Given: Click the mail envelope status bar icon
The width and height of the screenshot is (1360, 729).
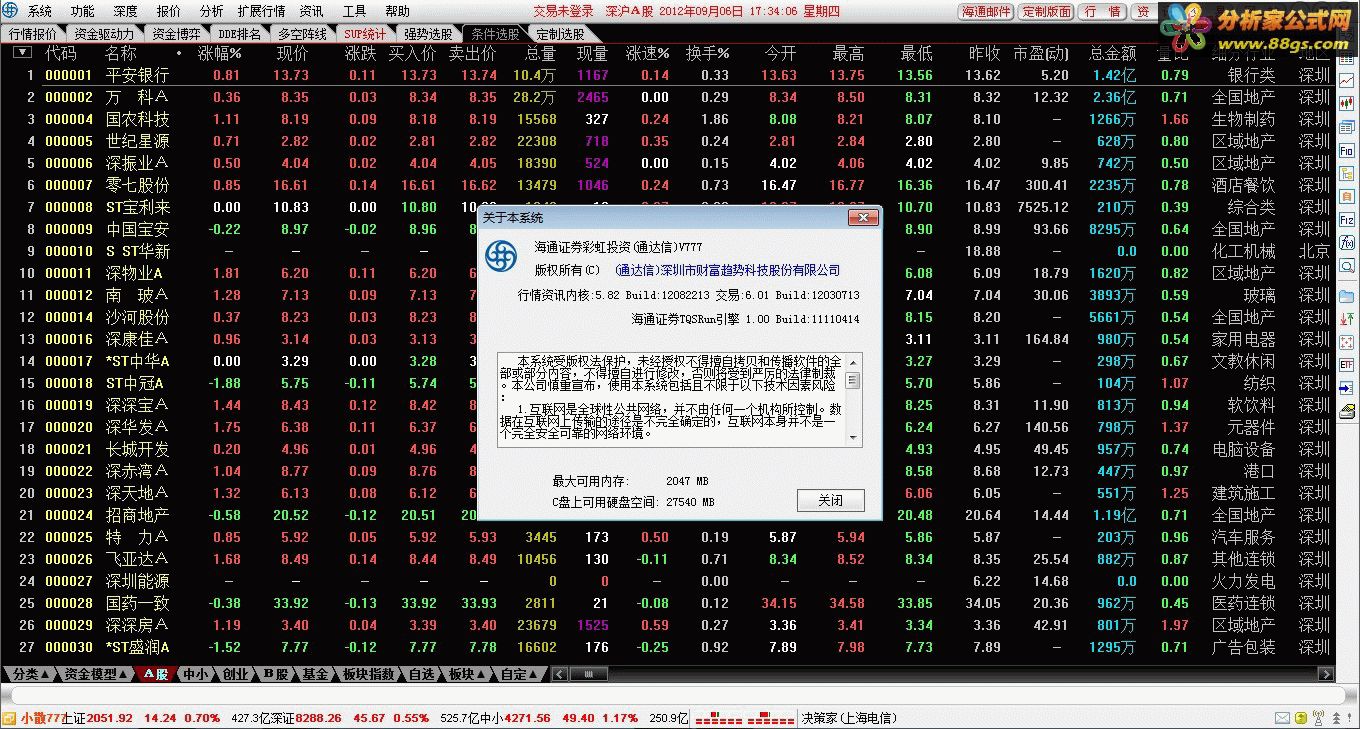Looking at the screenshot, I should (x=1282, y=718).
